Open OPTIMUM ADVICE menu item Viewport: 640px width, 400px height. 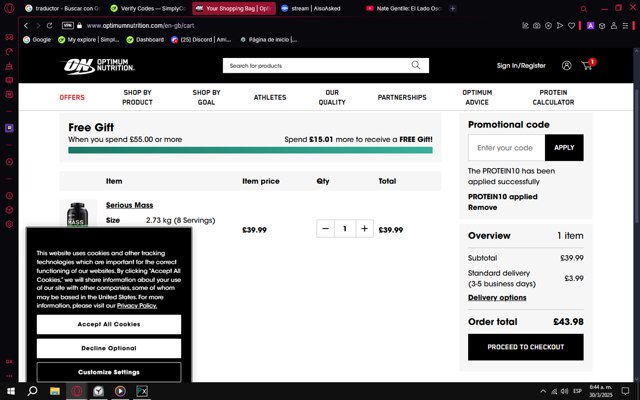pos(477,97)
